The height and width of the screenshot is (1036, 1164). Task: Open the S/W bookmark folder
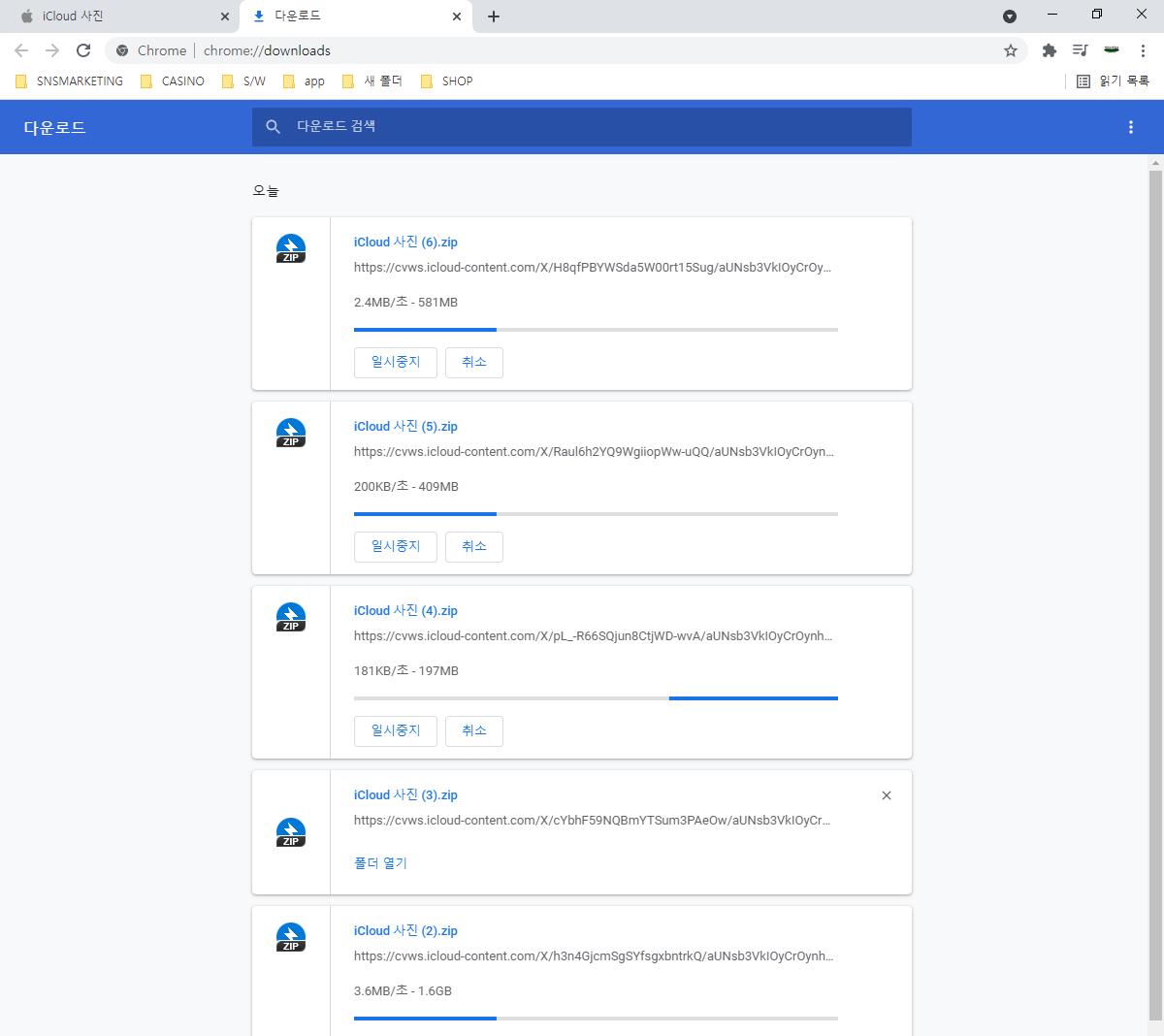(243, 81)
